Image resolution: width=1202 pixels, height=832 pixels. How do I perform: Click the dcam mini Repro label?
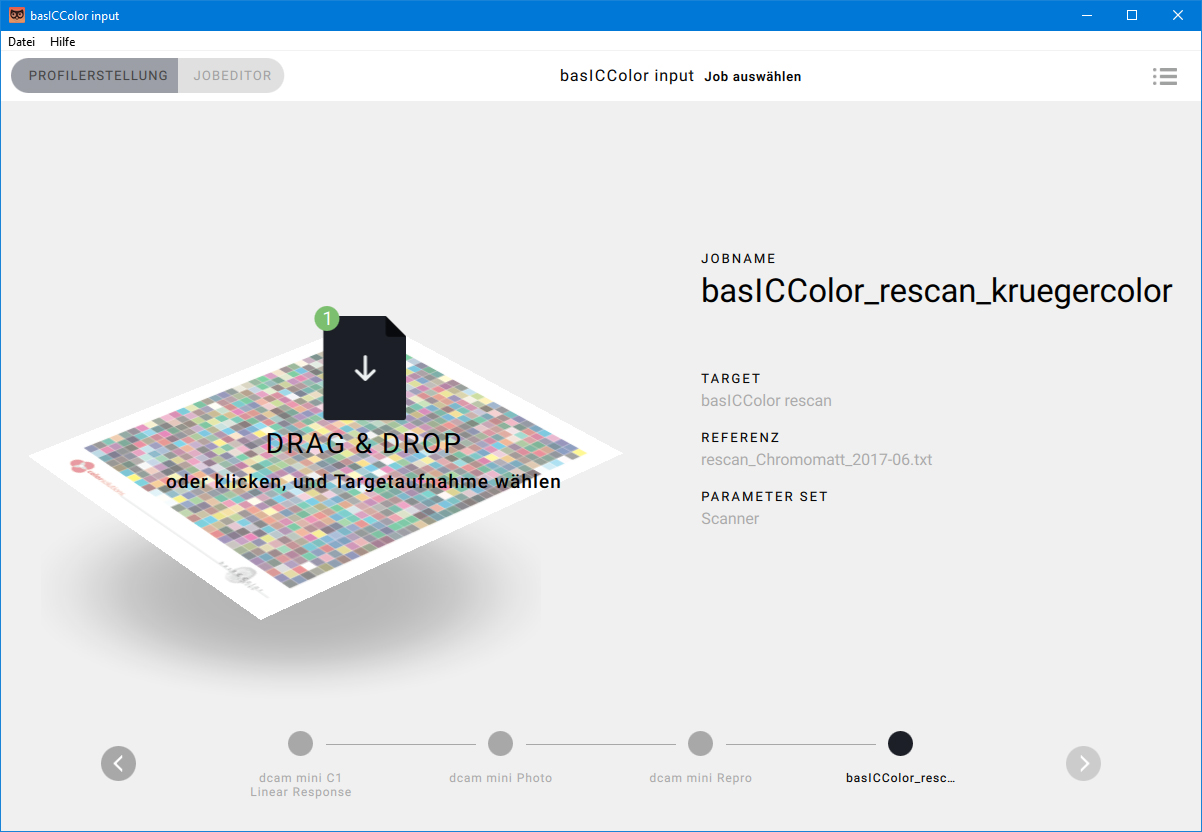tap(700, 778)
